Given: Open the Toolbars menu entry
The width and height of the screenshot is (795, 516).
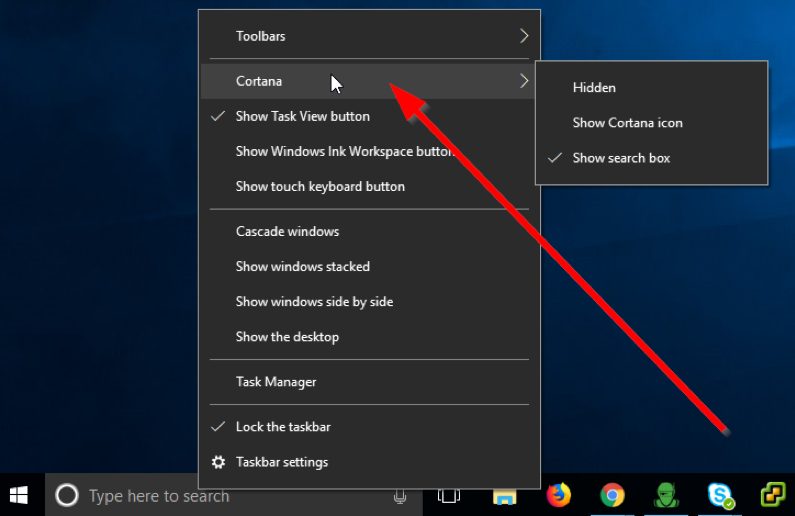Looking at the screenshot, I should (x=369, y=36).
